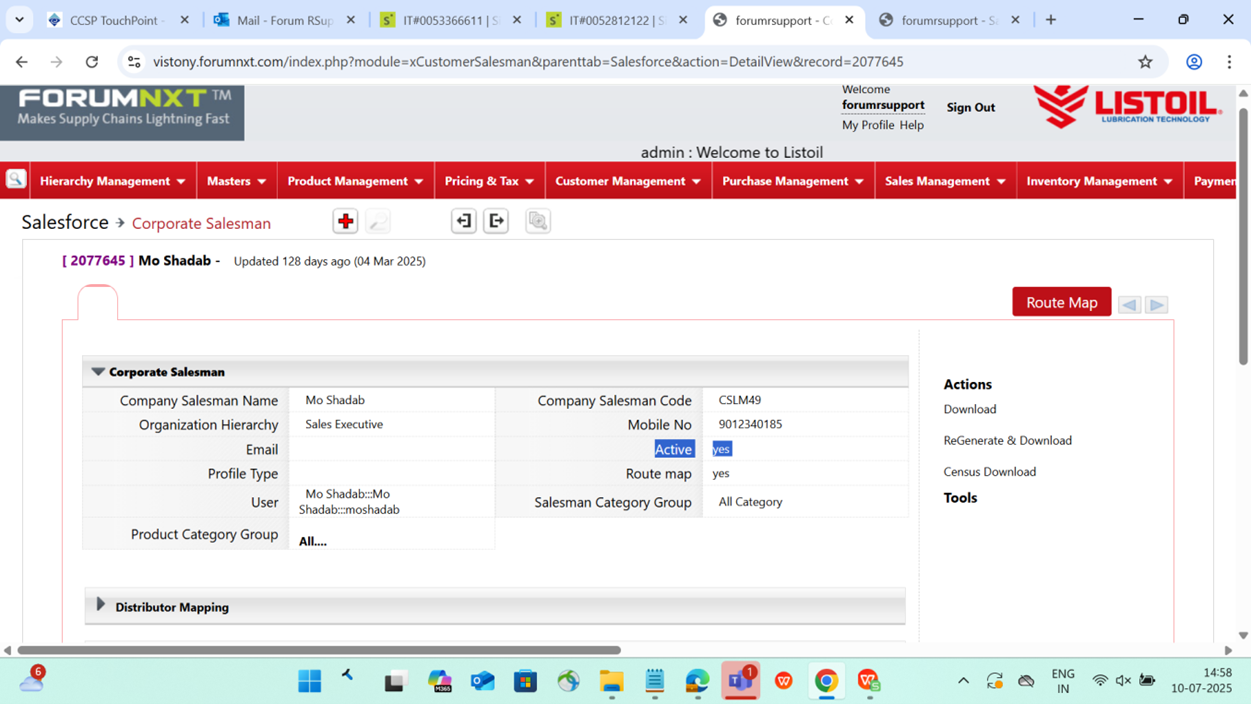Click ReGenerate & Download action
Viewport: 1251px width, 704px height.
click(1007, 440)
